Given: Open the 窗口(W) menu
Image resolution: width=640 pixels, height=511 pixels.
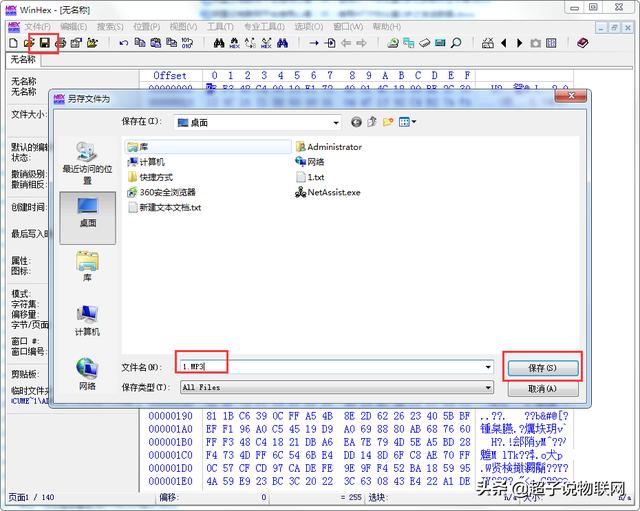Looking at the screenshot, I should tap(348, 27).
